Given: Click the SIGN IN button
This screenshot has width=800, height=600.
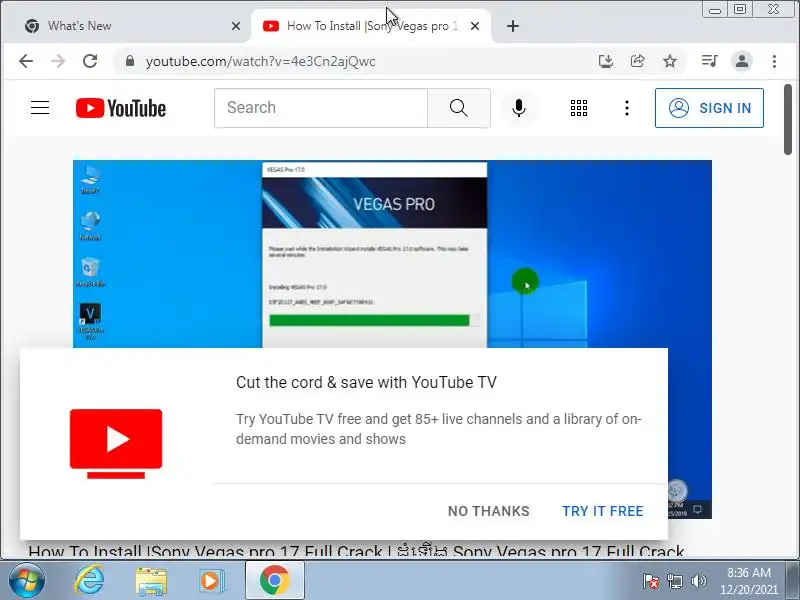Looking at the screenshot, I should tap(709, 108).
